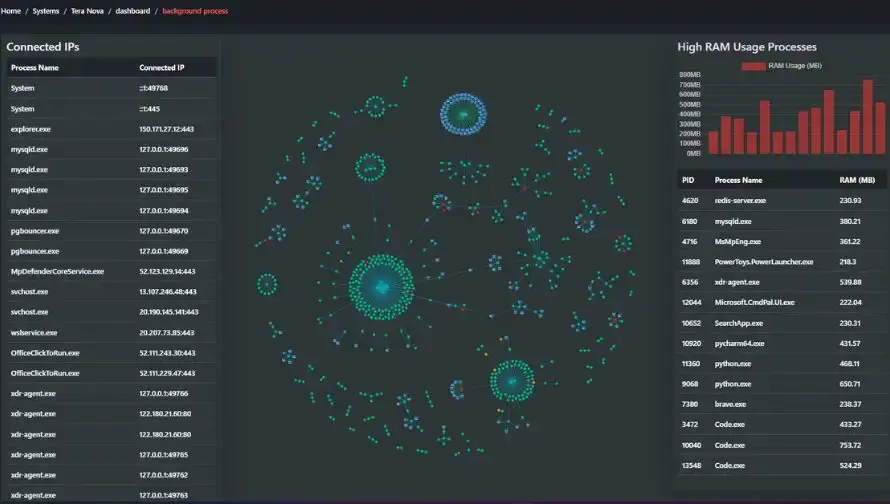Viewport: 890px width, 504px height.
Task: Select Code.exe row with PID 10040
Action: (x=781, y=445)
